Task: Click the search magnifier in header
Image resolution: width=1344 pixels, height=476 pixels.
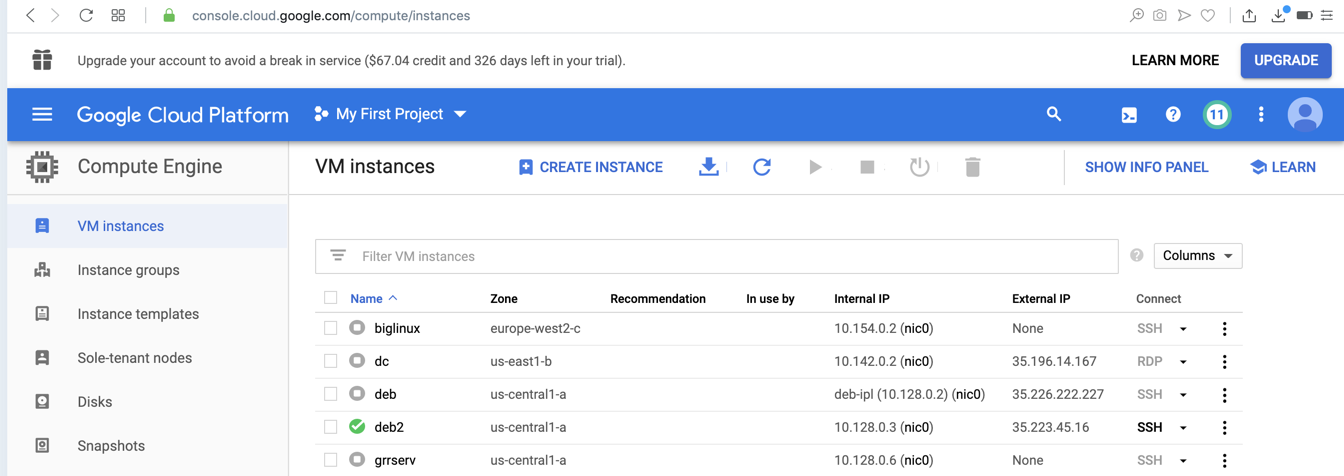Action: tap(1054, 114)
